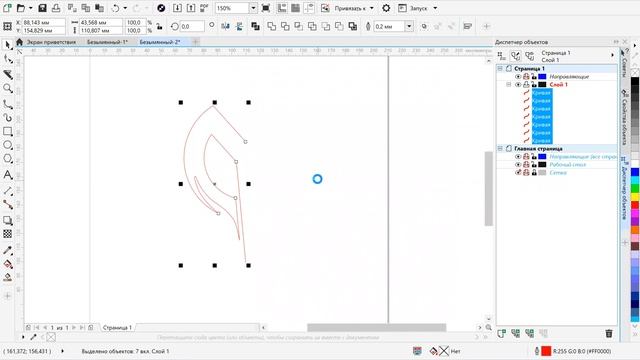
Task: Save the document with floppy icon
Action: [x=42, y=8]
